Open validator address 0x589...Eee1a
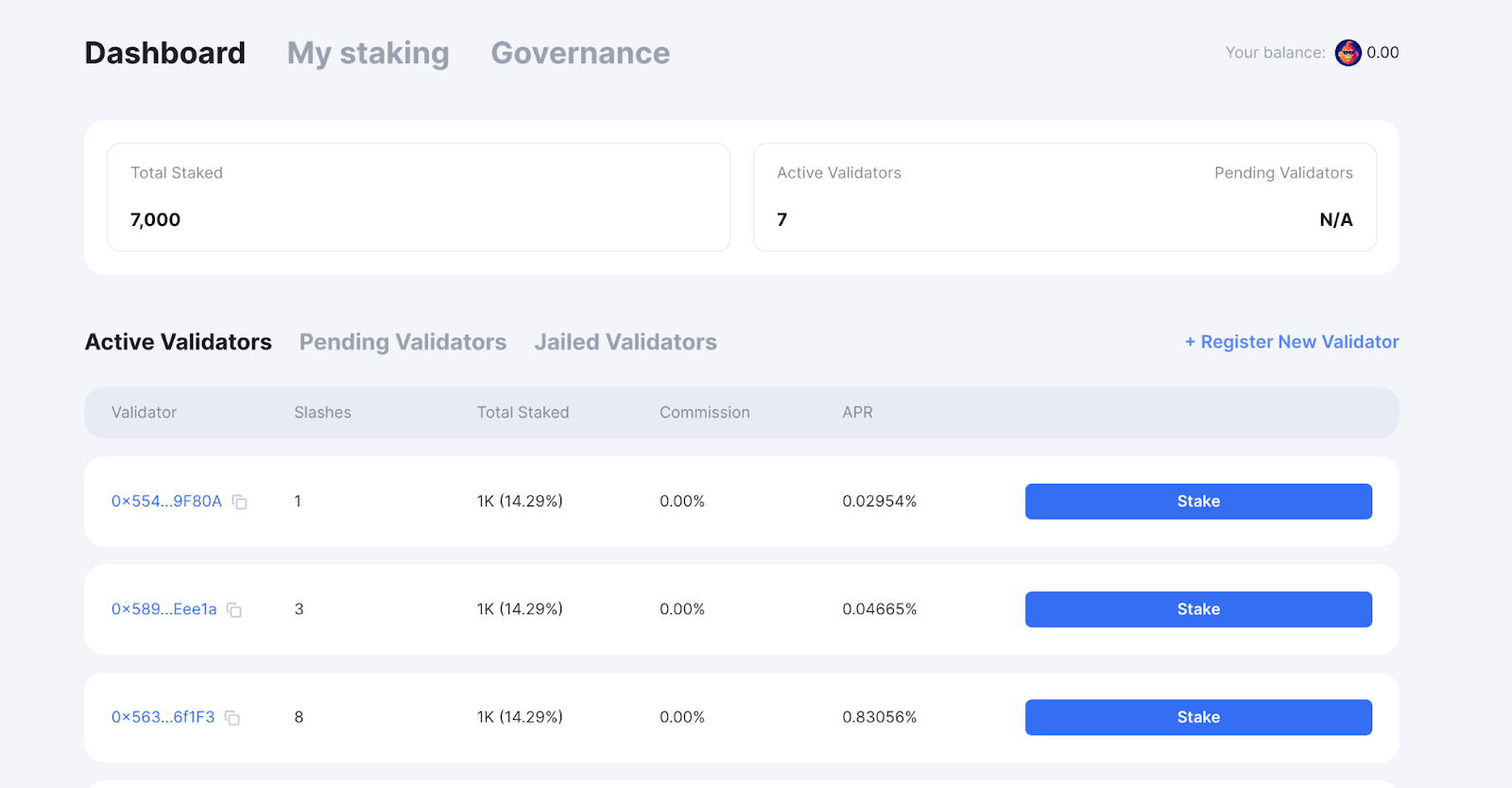The width and height of the screenshot is (1512, 788). [164, 609]
